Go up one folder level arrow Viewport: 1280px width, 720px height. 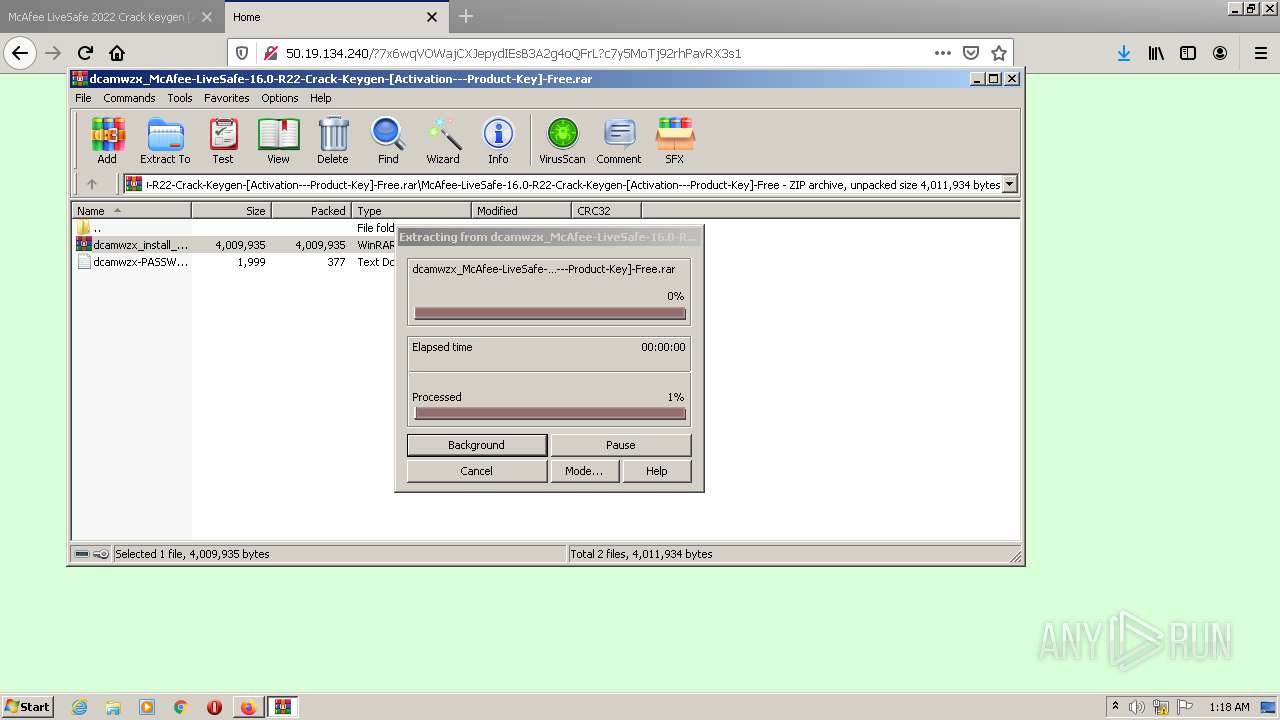click(92, 184)
